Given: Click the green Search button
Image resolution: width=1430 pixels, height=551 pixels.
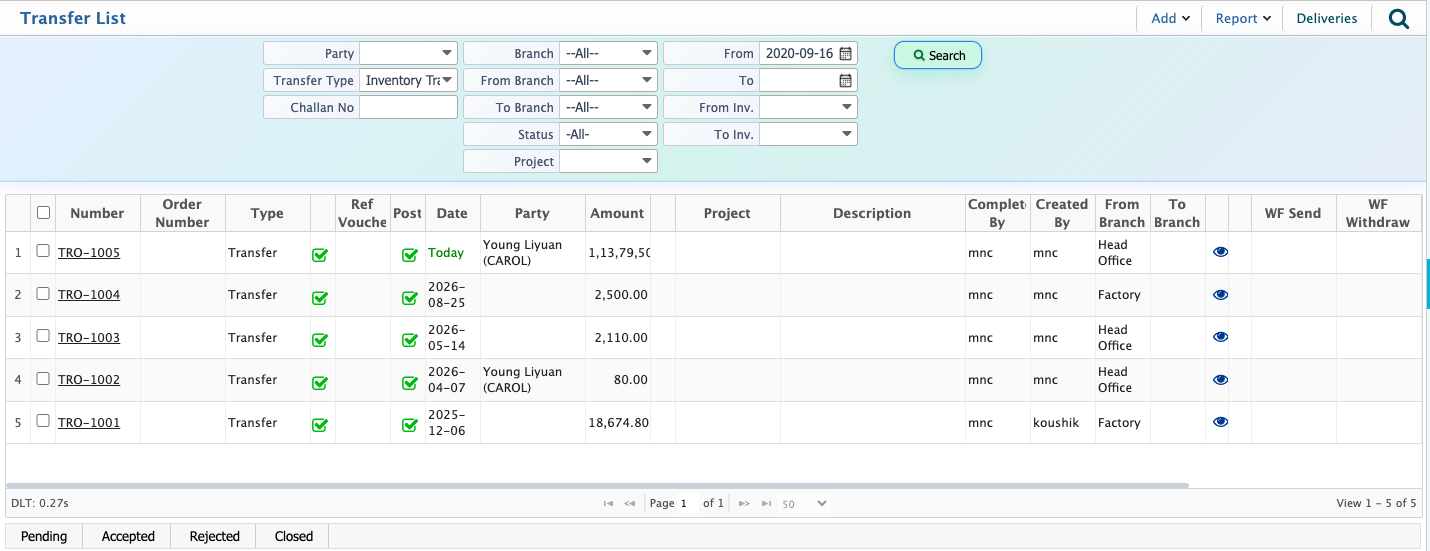Looking at the screenshot, I should pos(938,55).
